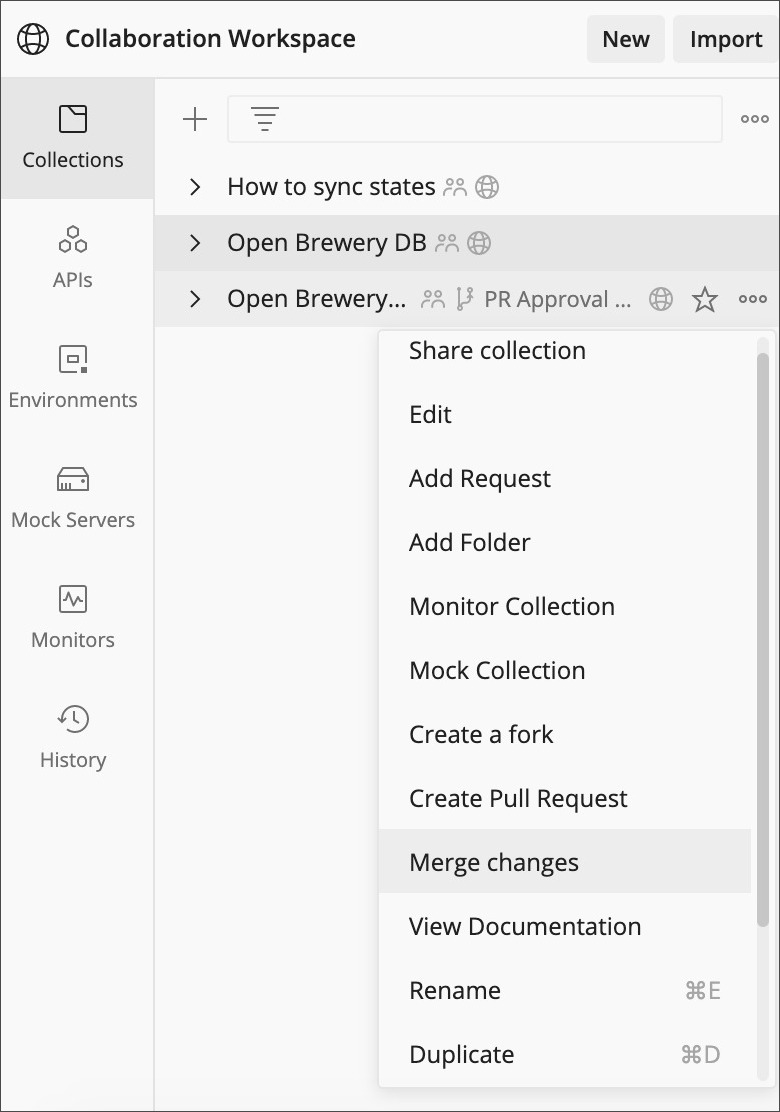Click the public globe icon on Open Brewery DB
The image size is (780, 1112).
point(479,243)
